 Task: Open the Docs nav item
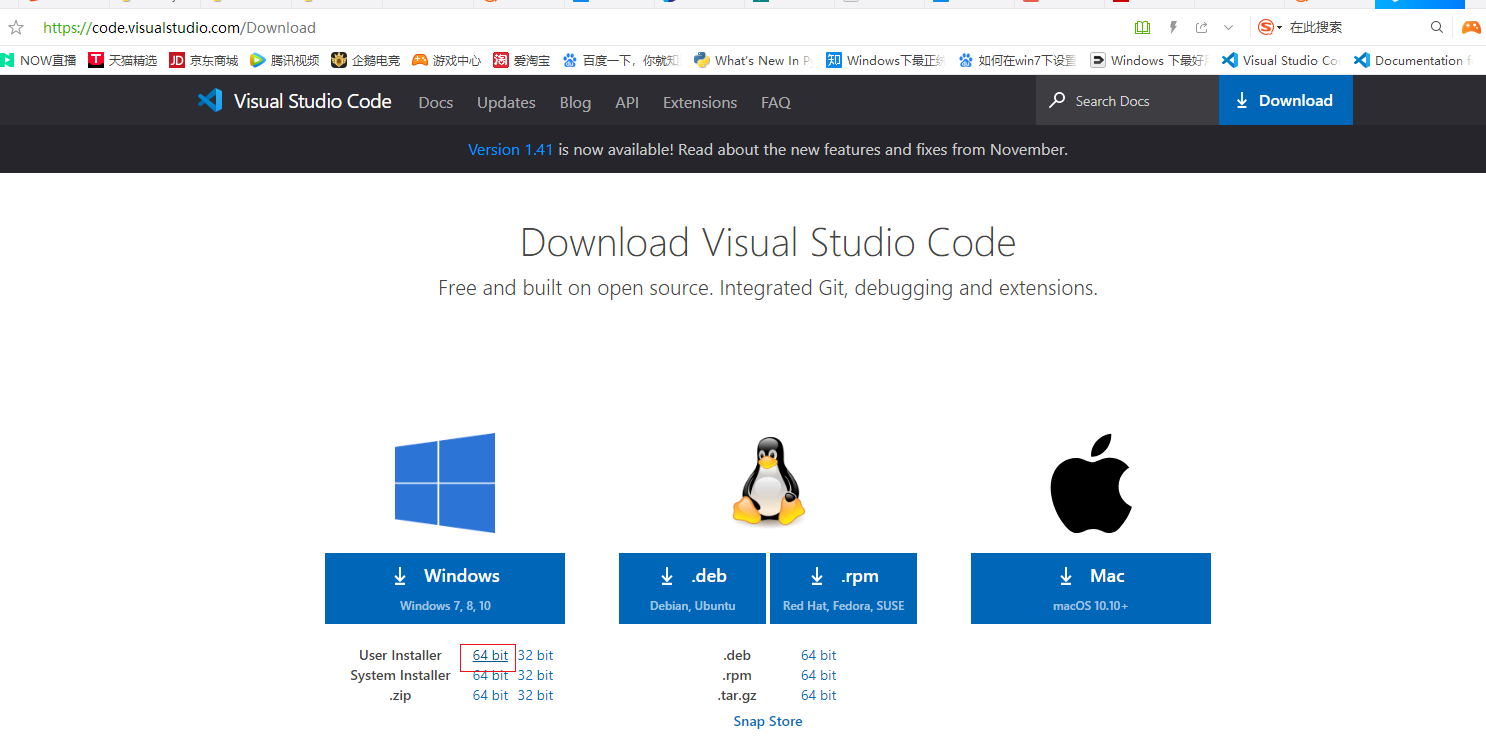(436, 102)
